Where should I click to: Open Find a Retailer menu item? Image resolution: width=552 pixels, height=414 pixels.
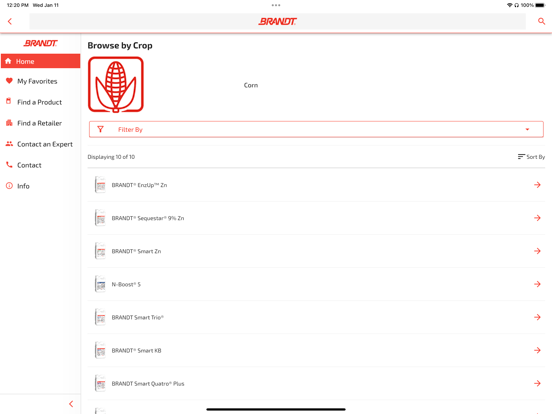point(40,123)
